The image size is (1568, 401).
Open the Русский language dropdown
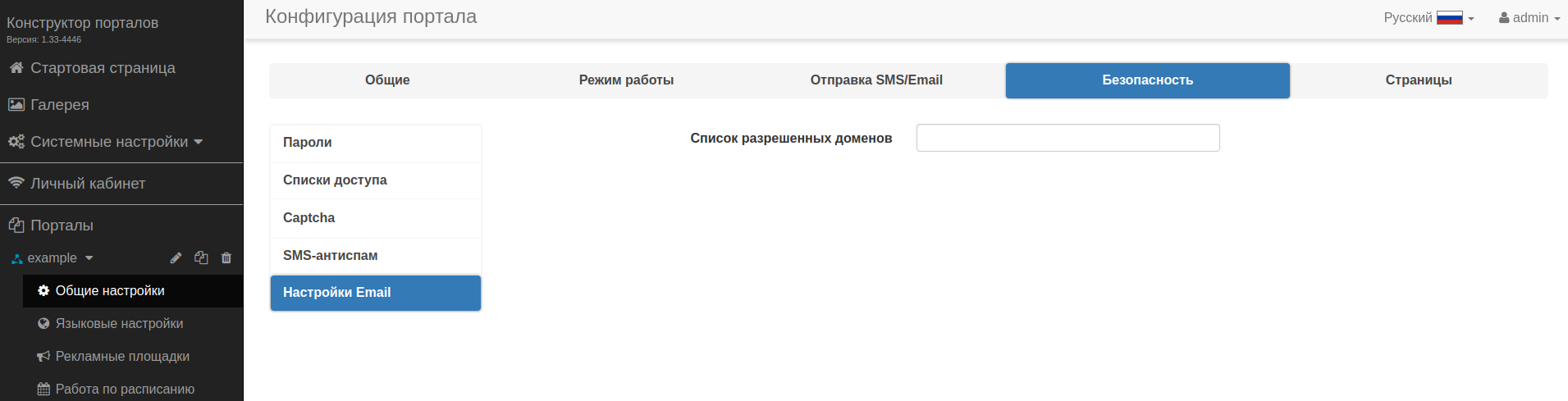[1429, 18]
